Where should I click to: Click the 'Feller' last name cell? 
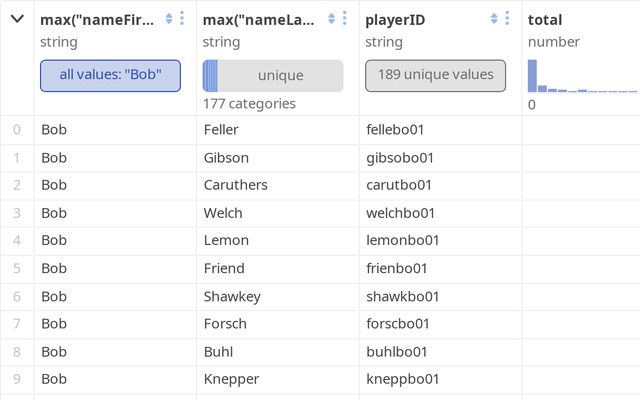click(221, 129)
